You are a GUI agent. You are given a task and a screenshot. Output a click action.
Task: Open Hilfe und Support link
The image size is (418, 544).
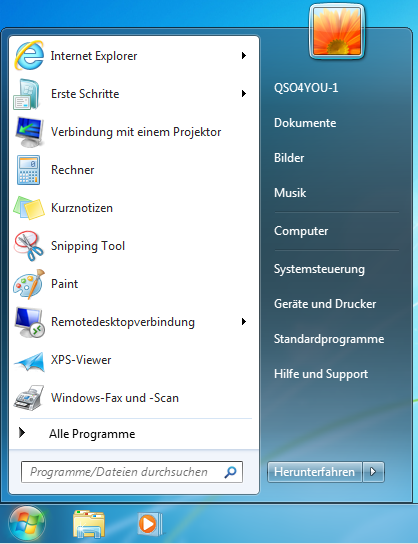click(321, 374)
